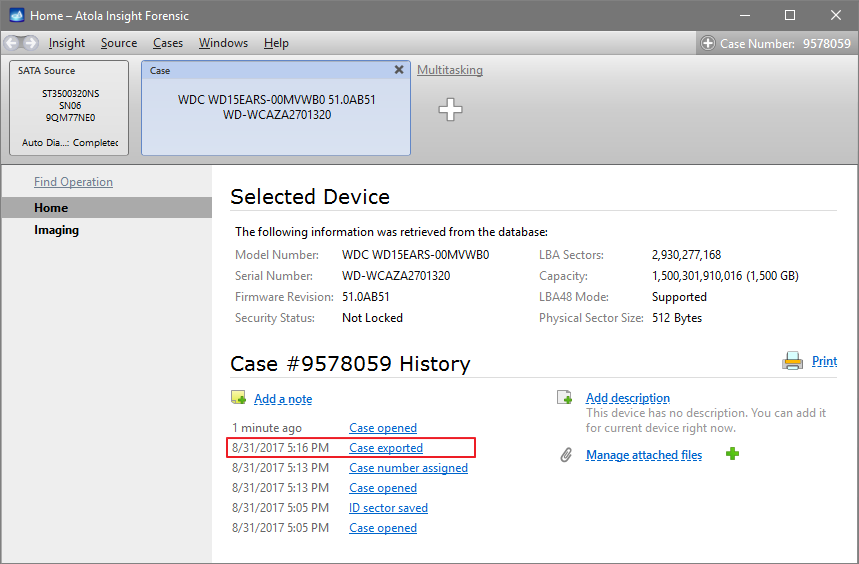
Task: Click the Multitasking link
Action: (x=450, y=70)
